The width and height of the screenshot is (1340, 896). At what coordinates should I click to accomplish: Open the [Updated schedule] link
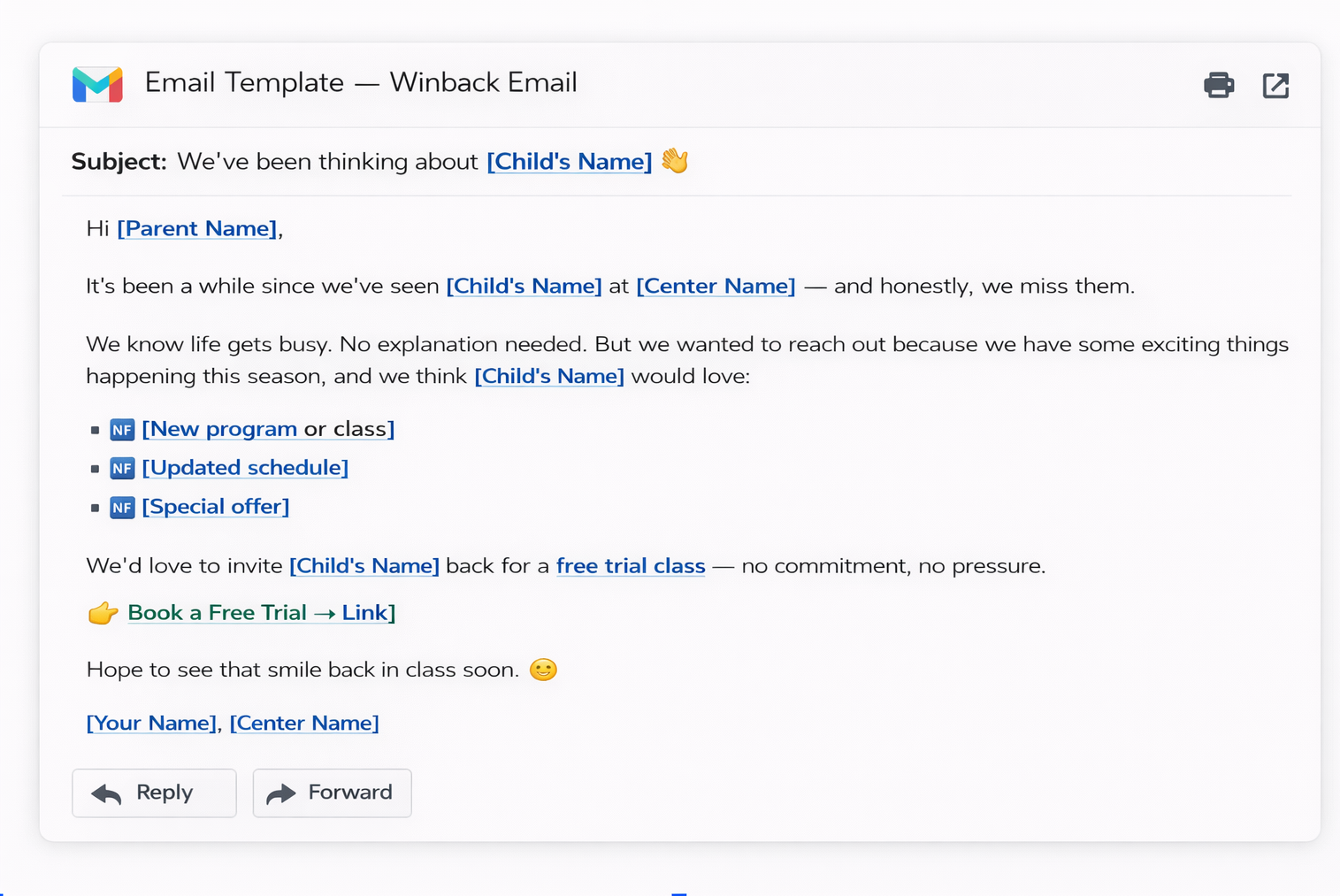coord(245,468)
